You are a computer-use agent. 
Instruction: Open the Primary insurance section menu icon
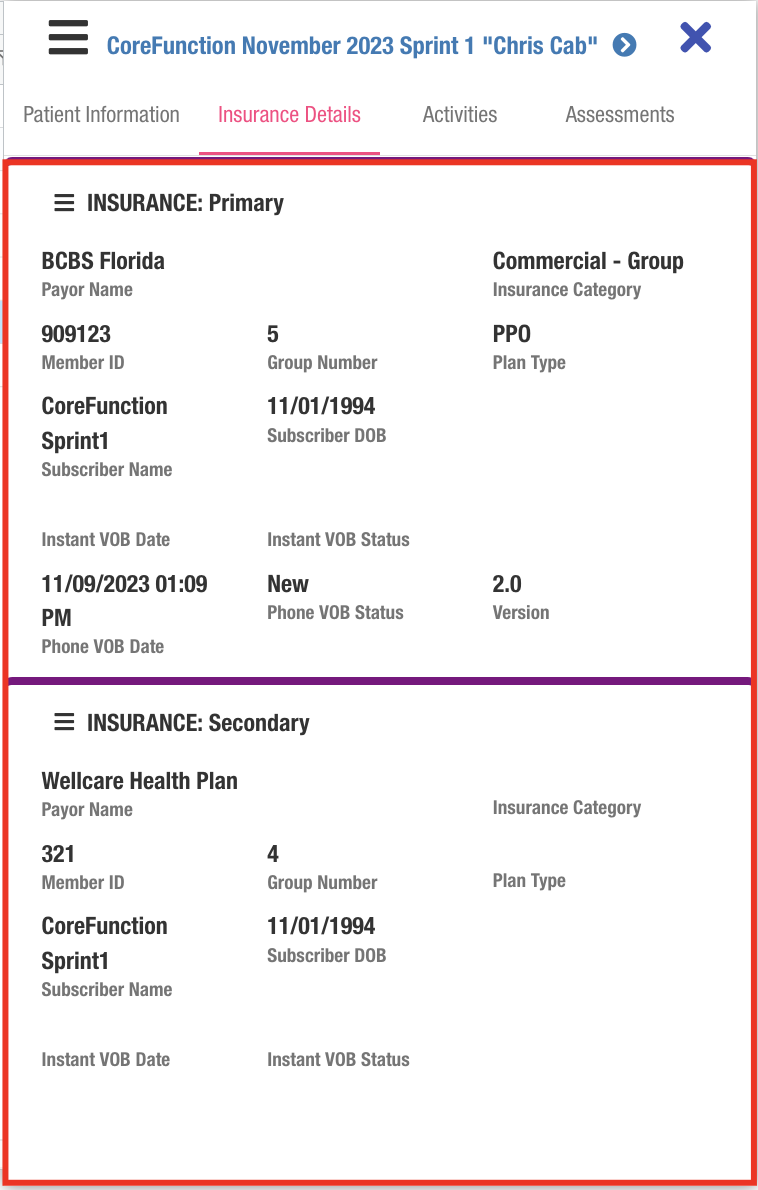tap(64, 203)
